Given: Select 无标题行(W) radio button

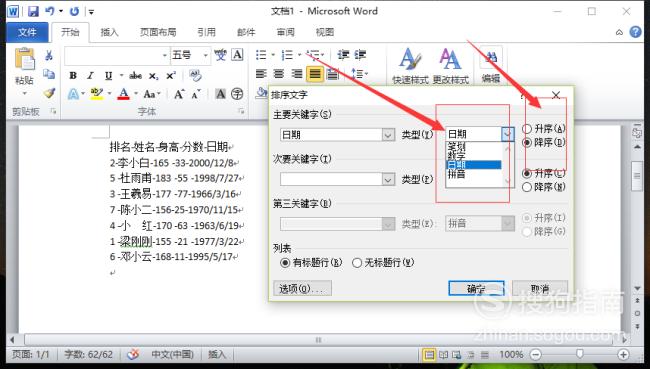Looking at the screenshot, I should 357,262.
